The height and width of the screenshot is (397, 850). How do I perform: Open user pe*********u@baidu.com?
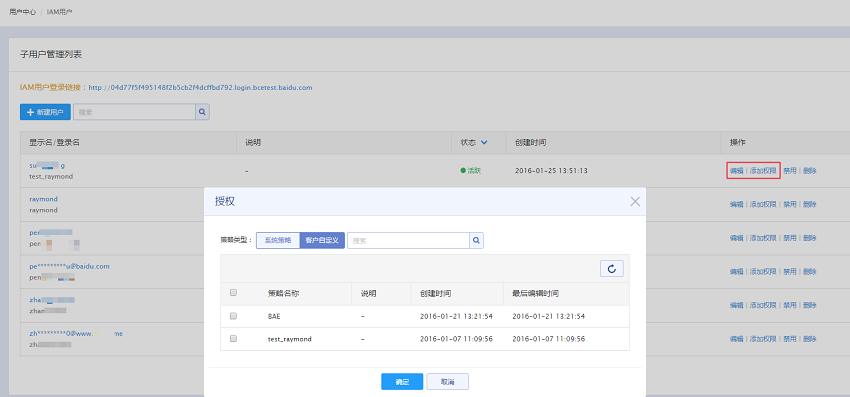point(69,266)
